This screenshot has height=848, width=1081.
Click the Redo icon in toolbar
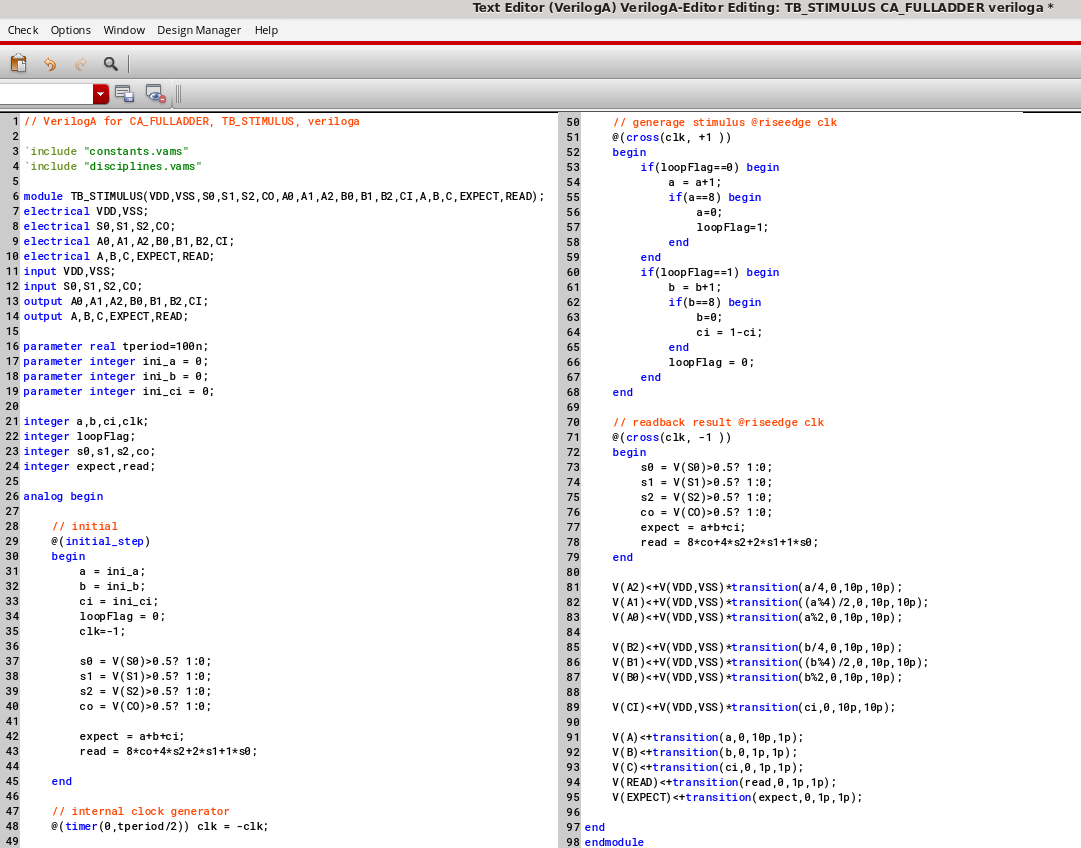pyautogui.click(x=79, y=63)
